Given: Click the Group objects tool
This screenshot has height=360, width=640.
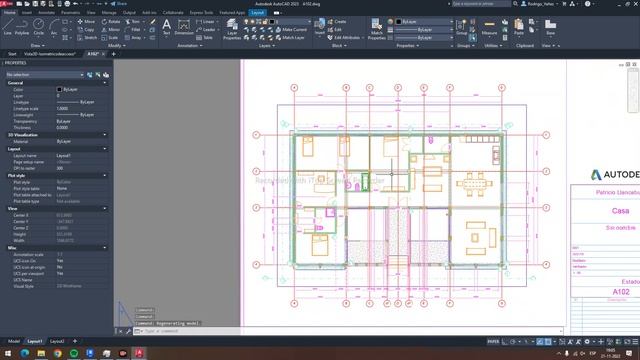Looking at the screenshot, I should pyautogui.click(x=462, y=27).
